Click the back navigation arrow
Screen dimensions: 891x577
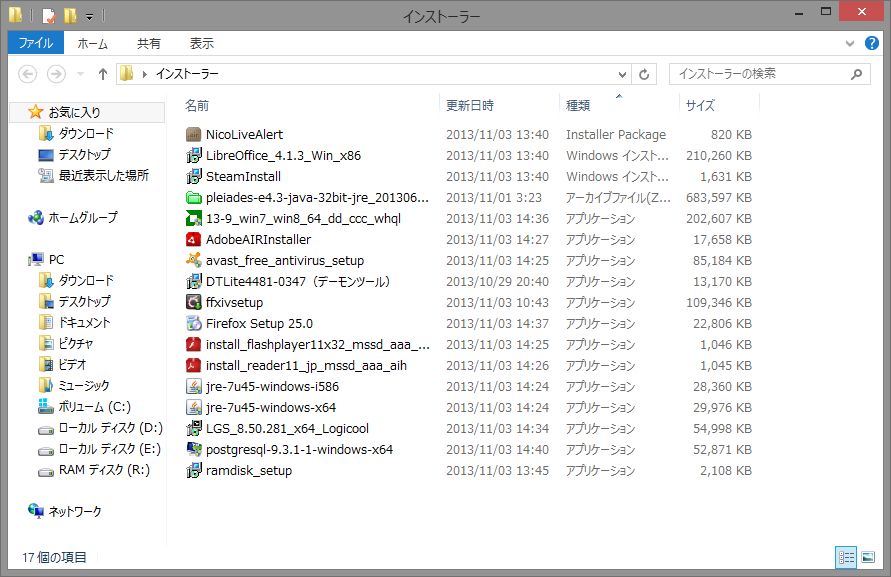click(x=28, y=74)
